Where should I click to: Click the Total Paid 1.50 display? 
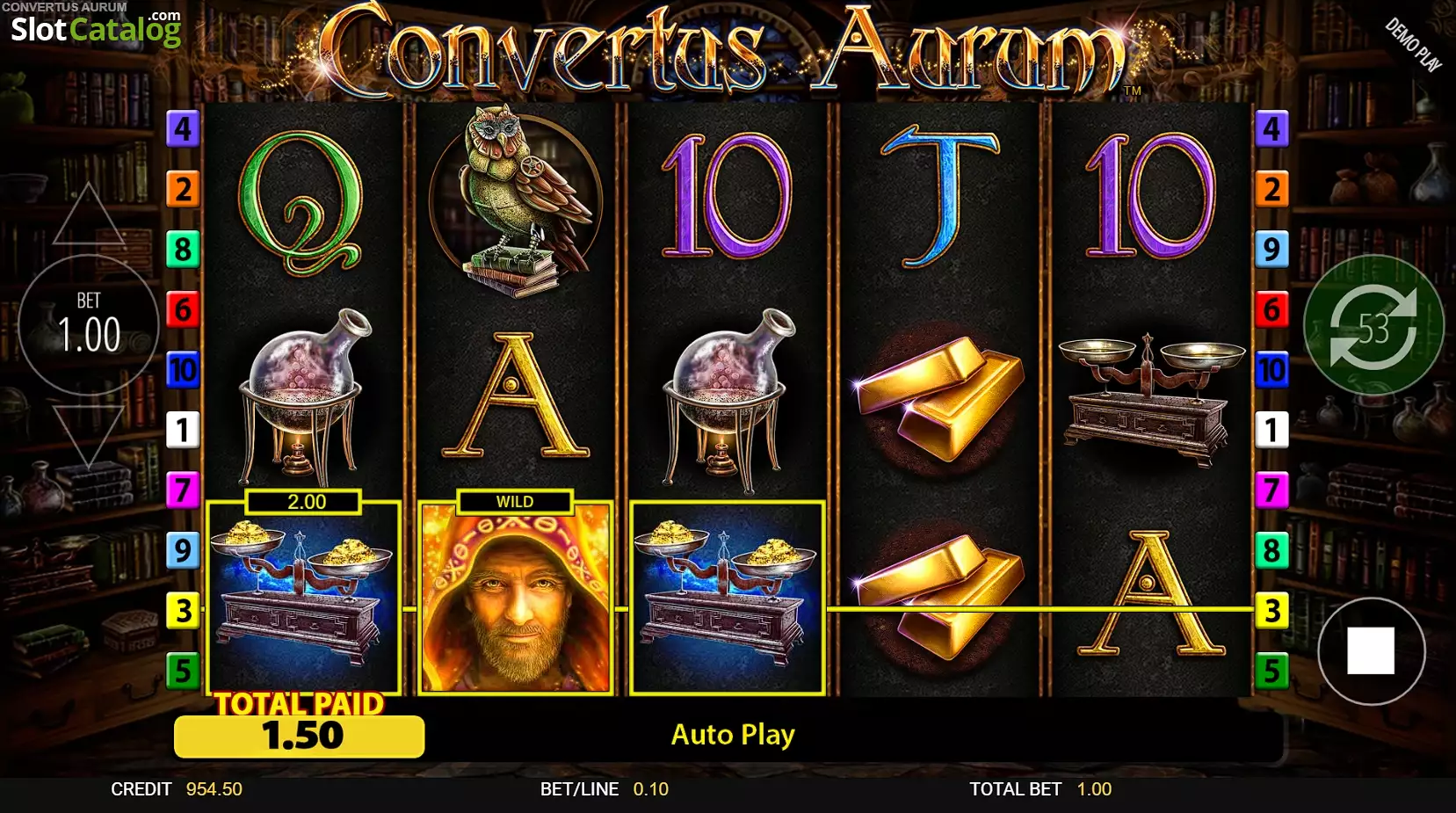click(x=300, y=736)
